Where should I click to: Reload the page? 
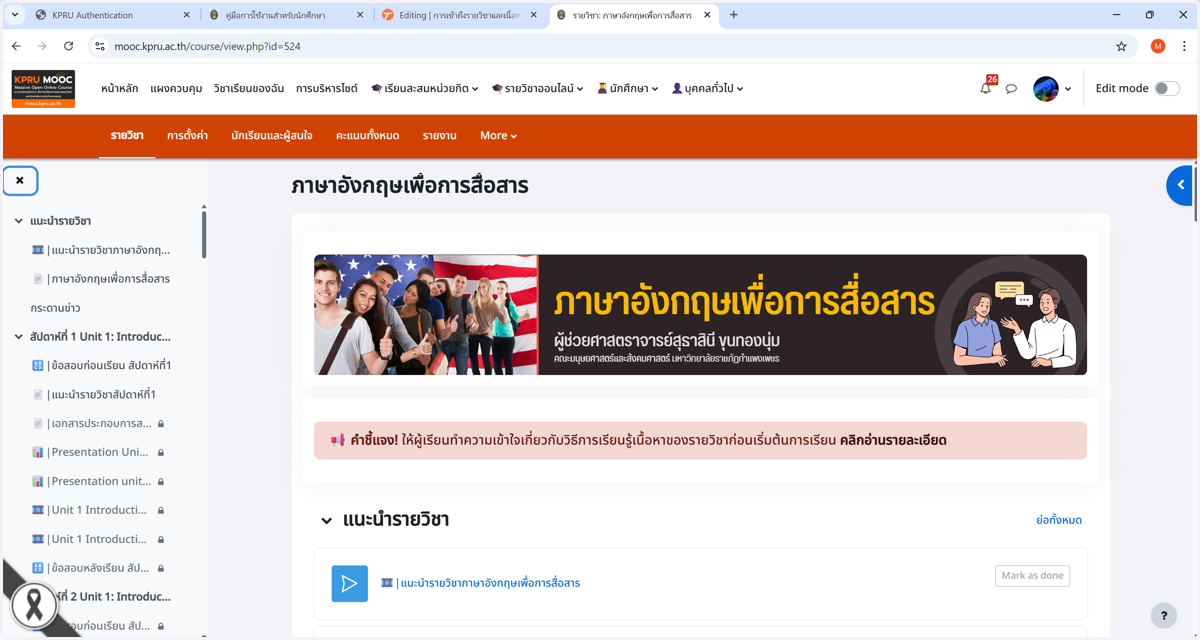(x=68, y=46)
